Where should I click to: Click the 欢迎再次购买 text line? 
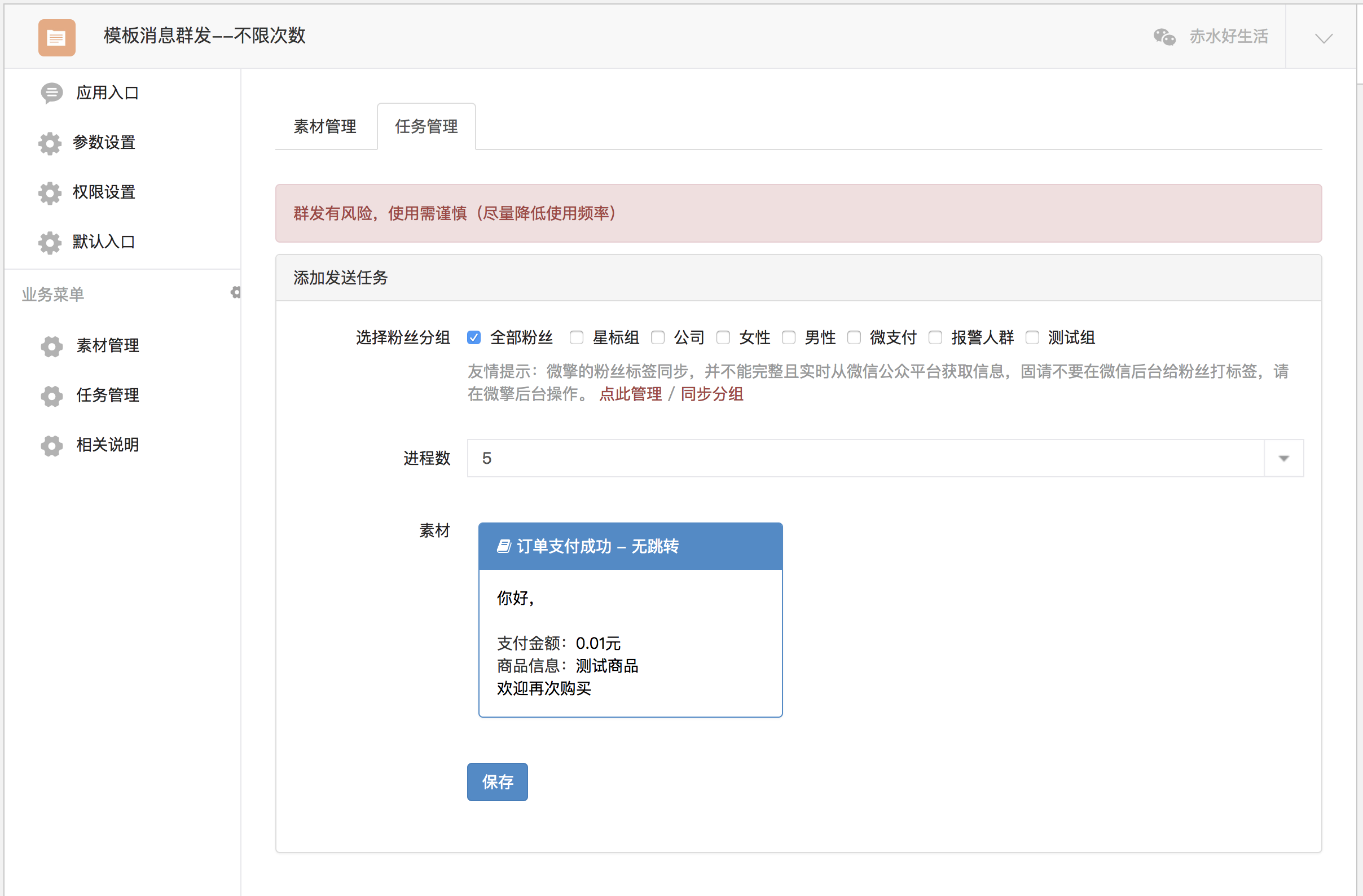click(543, 688)
